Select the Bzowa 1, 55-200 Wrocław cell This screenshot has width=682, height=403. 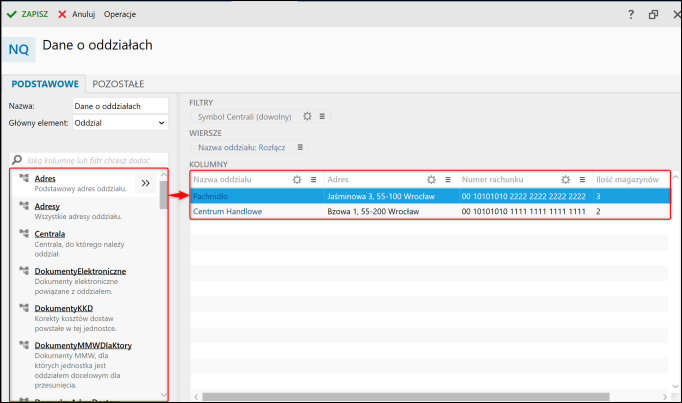373,212
